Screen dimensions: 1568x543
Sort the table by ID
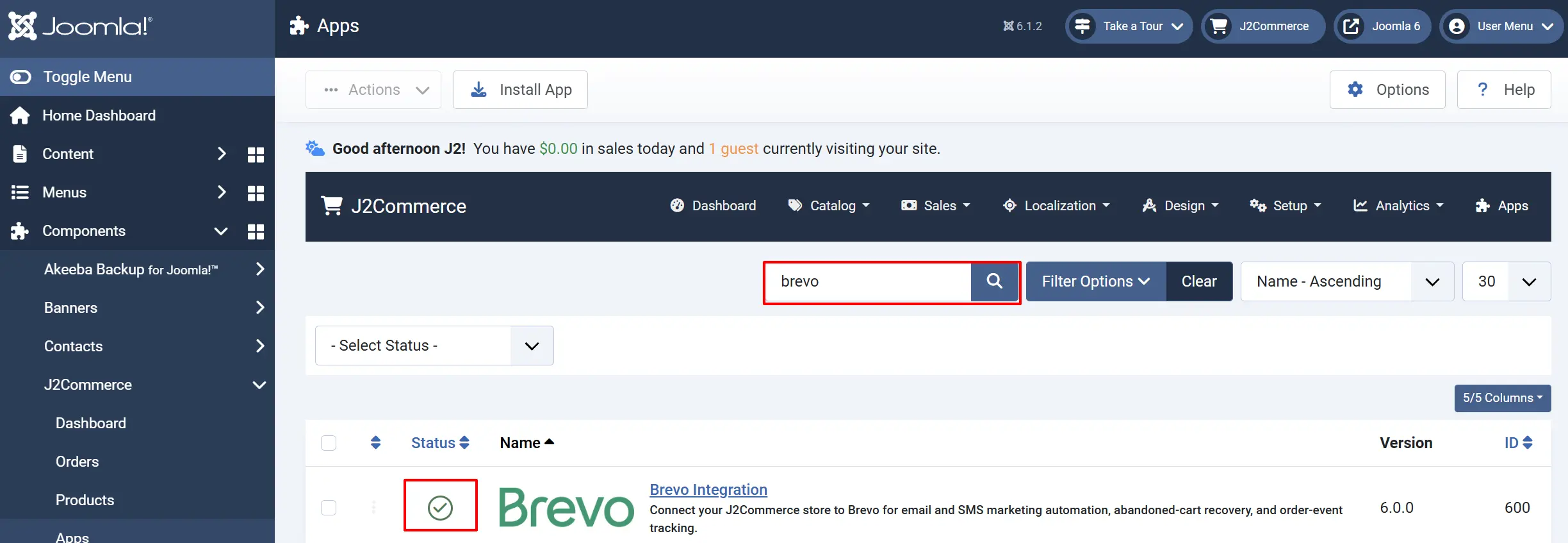[x=1519, y=443]
